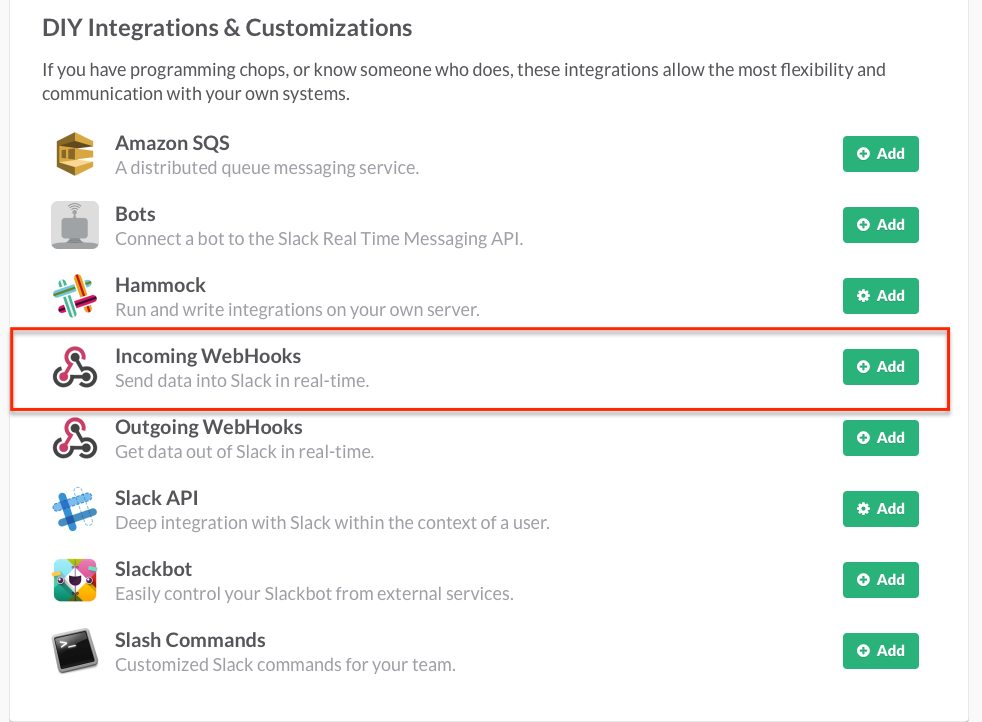
Task: Click the Slack API hash icon
Action: [x=74, y=508]
